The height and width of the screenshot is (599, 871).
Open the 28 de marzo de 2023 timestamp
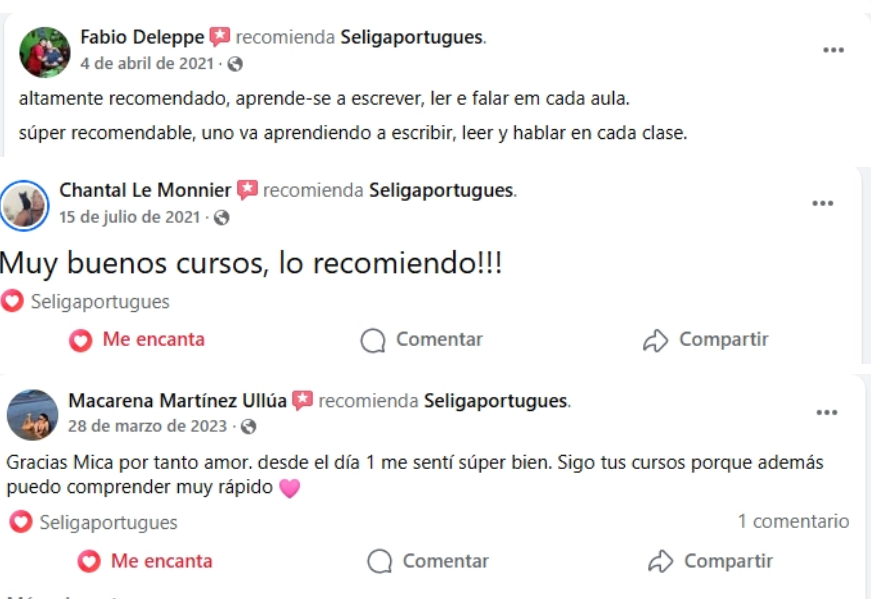click(150, 426)
